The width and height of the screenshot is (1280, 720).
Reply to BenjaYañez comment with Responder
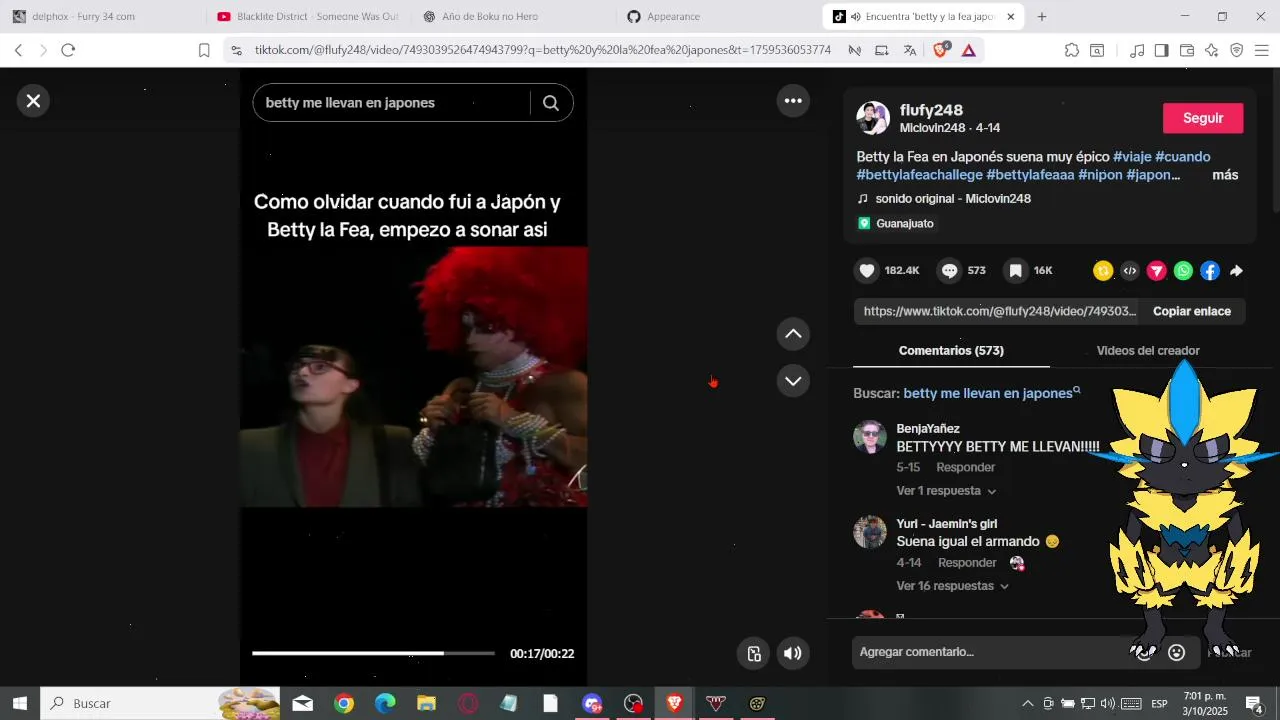[x=965, y=468]
